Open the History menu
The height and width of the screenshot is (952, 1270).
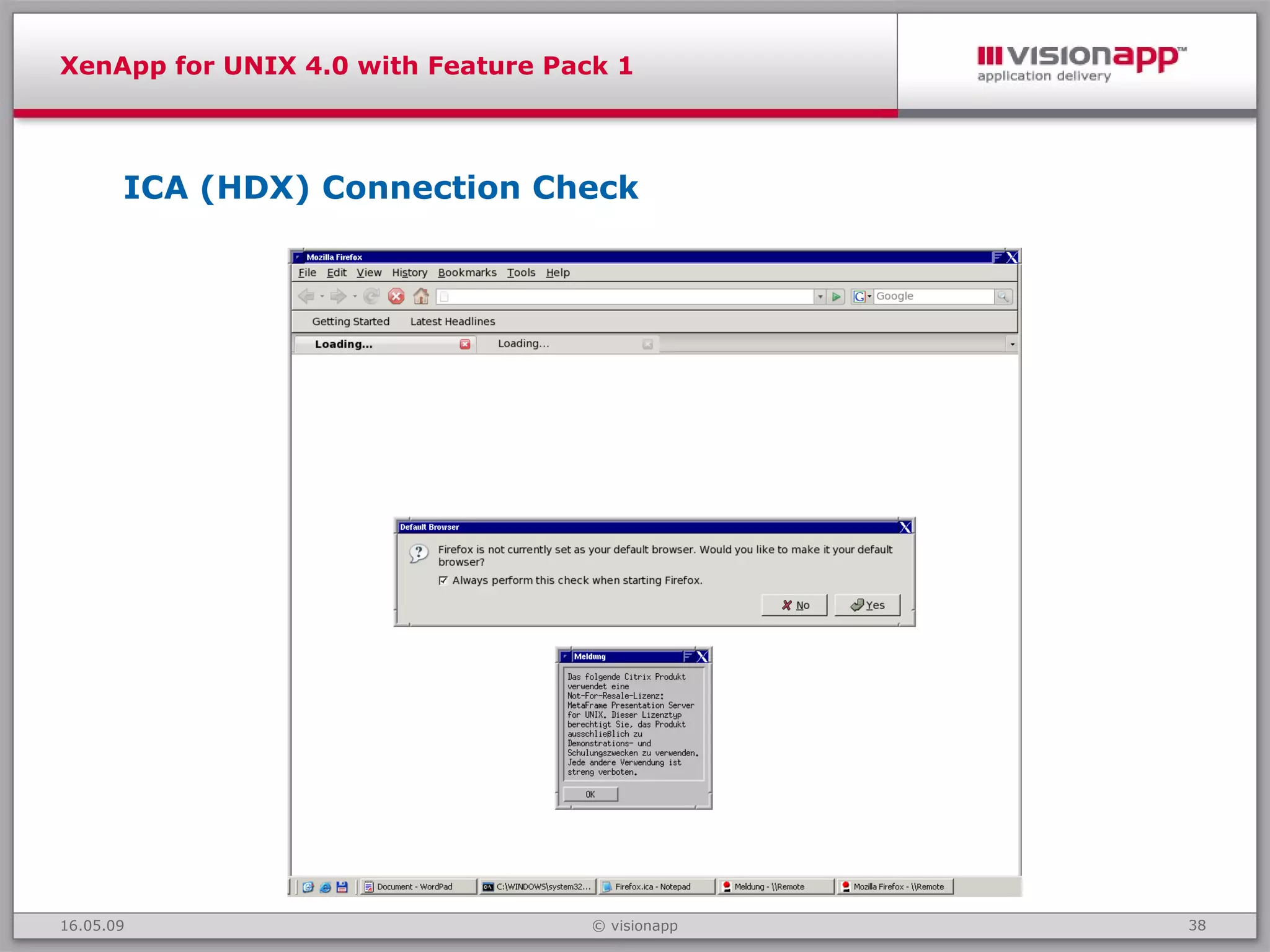[x=409, y=273]
